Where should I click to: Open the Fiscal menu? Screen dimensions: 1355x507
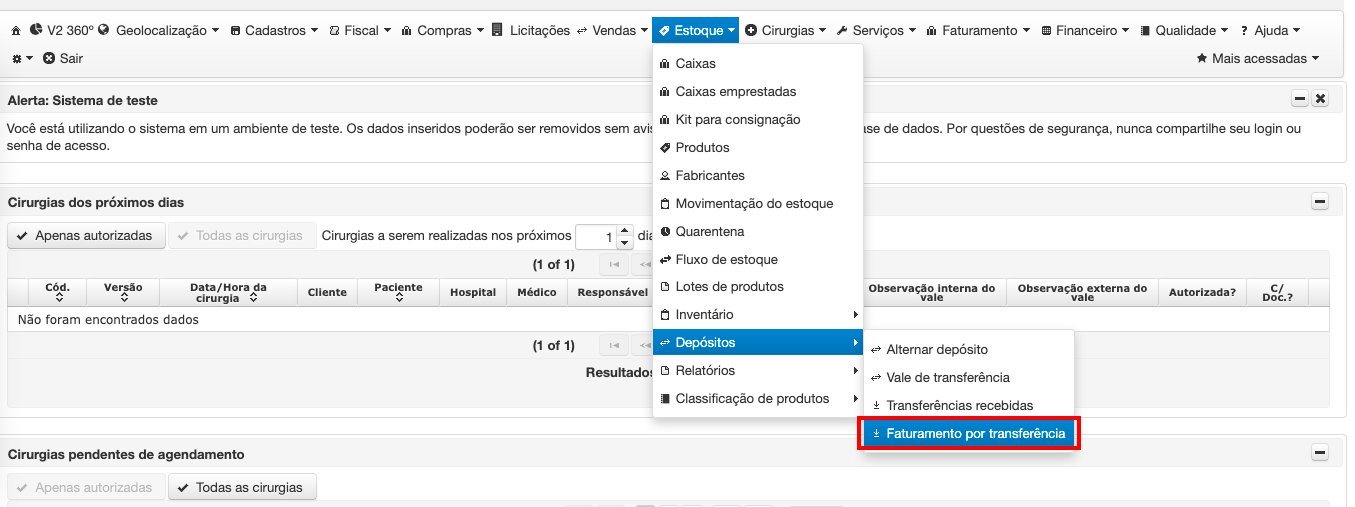360,31
